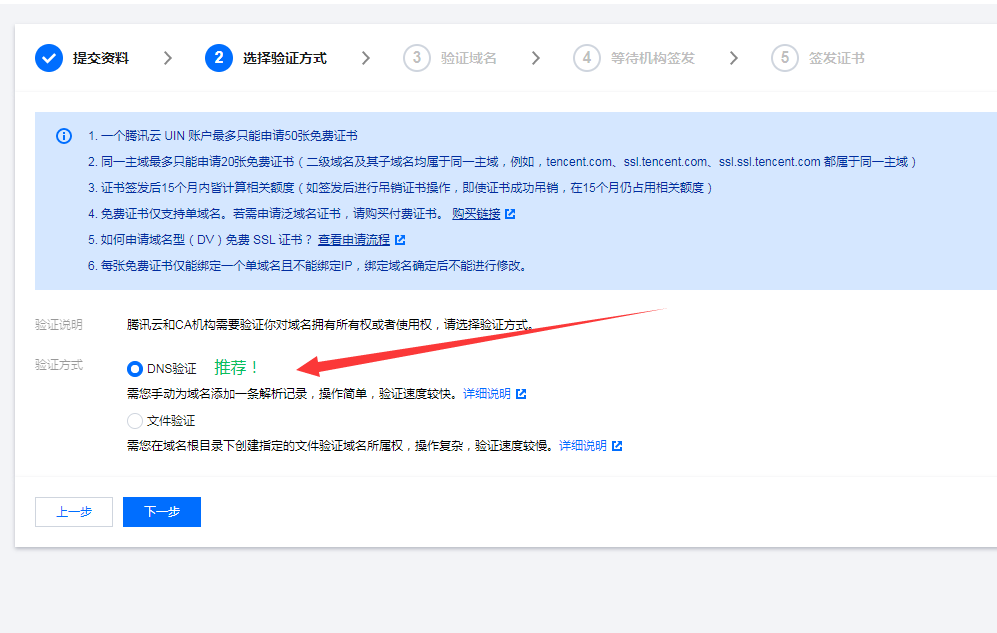Click the 提交资料 step label
The height and width of the screenshot is (633, 997).
[x=100, y=58]
